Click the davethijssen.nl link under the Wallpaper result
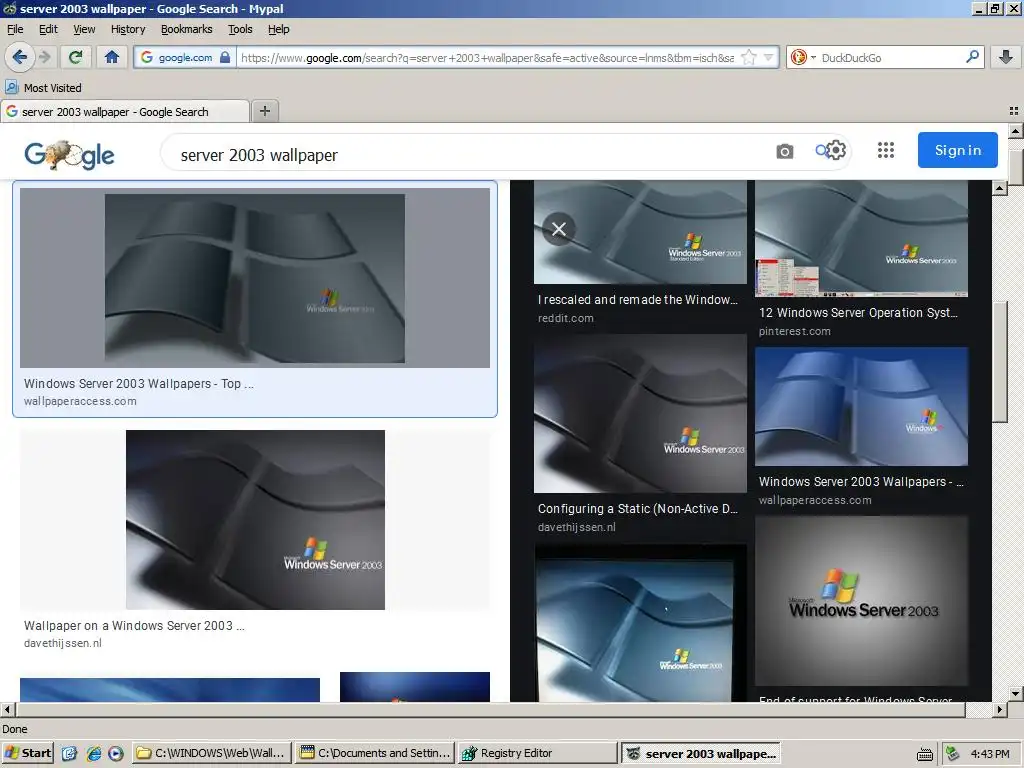Screen dimensions: 1024x768 pyautogui.click(x=63, y=643)
